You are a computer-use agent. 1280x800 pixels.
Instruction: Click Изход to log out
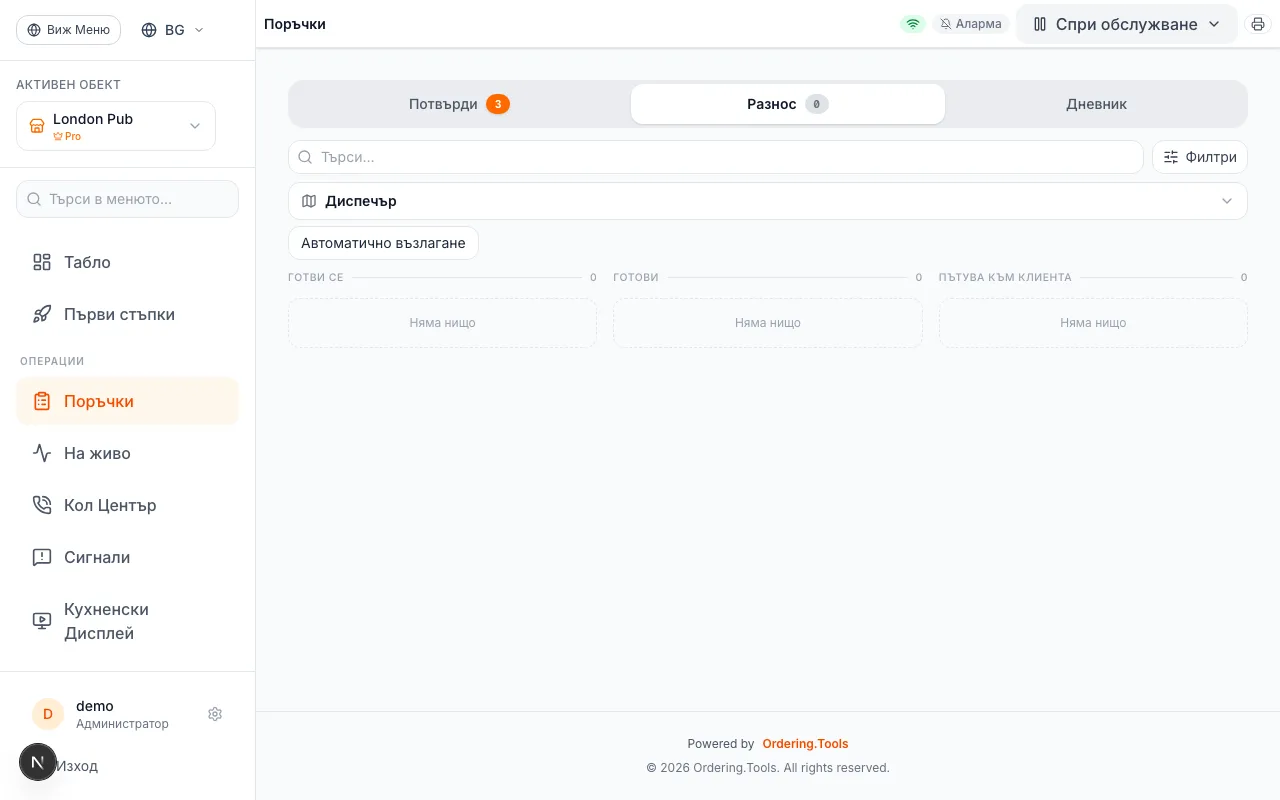[x=77, y=766]
